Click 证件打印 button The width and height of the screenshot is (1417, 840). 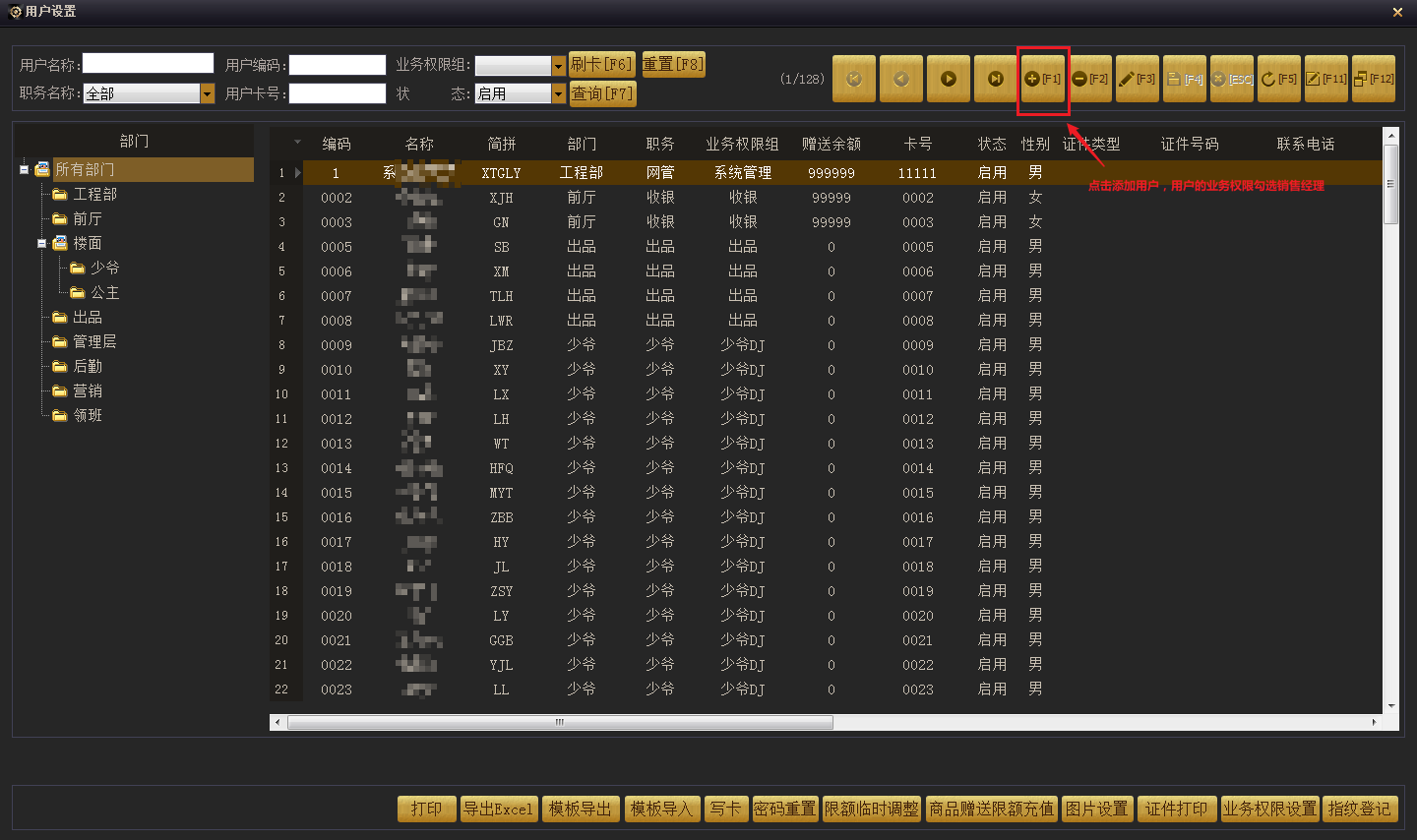point(1177,809)
